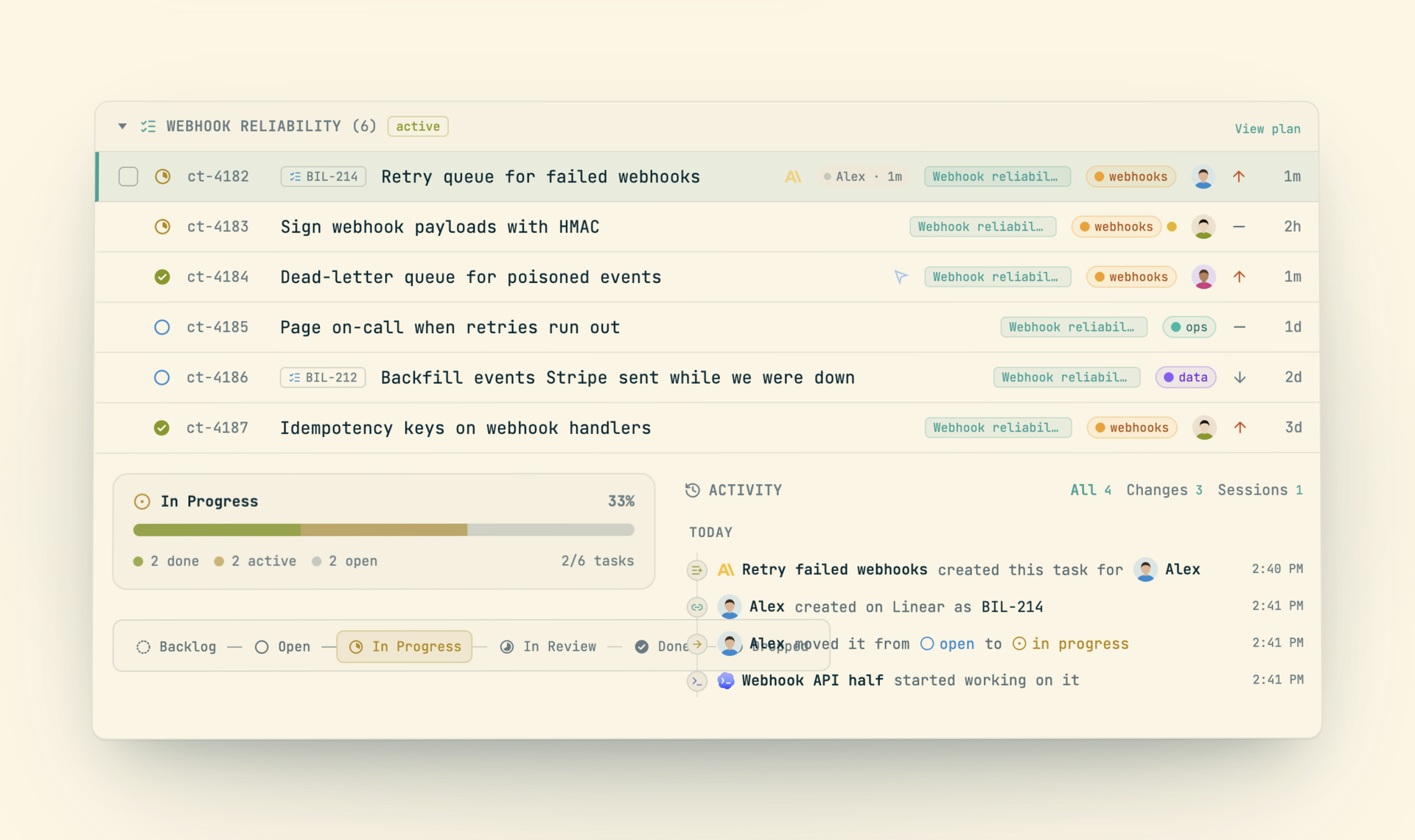Select the data label on ct-4186
The image size is (1415, 840).
[1185, 377]
